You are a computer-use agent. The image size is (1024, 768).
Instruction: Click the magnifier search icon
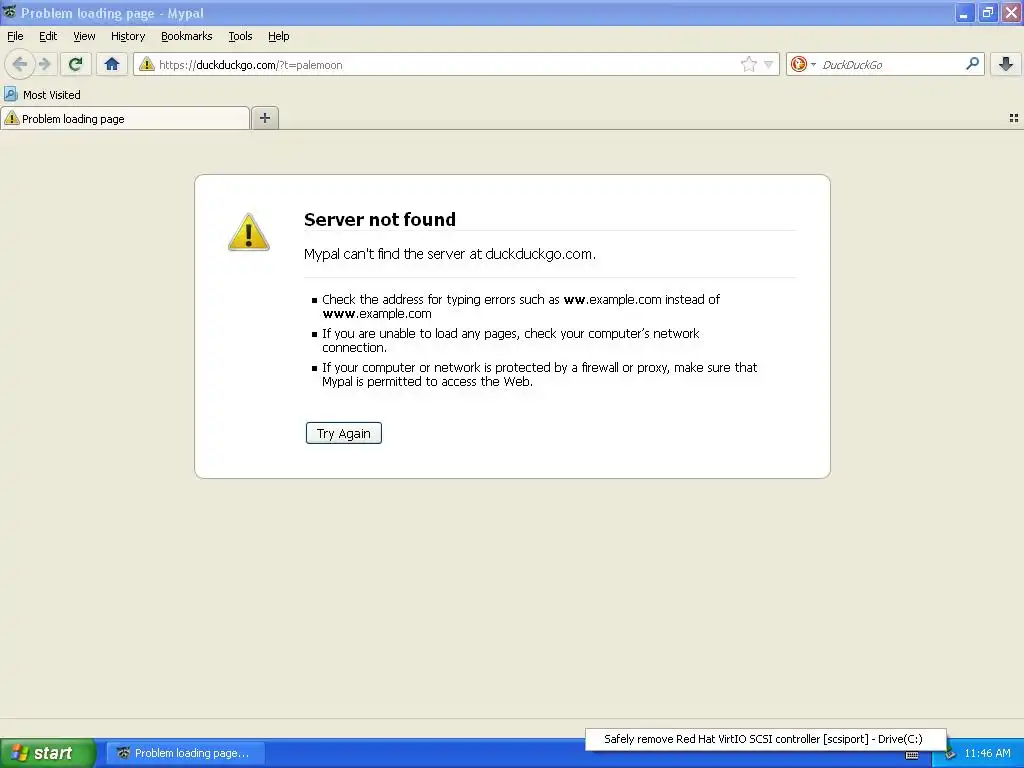[x=972, y=64]
